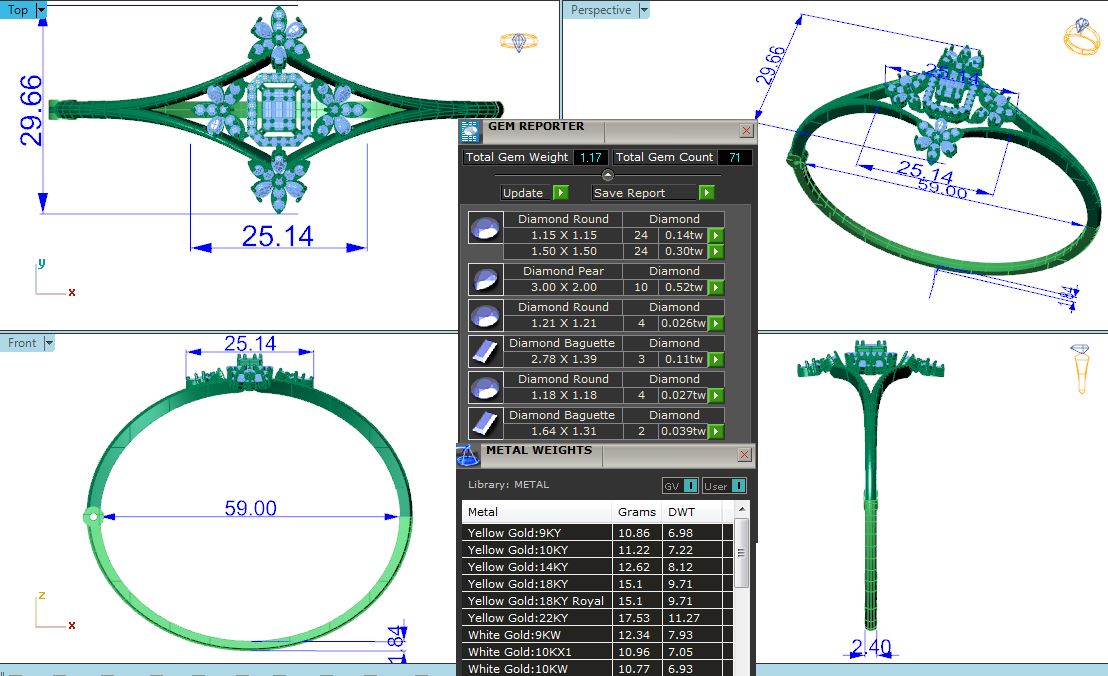
Task: Click the ring view icon in Top viewport
Action: tap(519, 42)
